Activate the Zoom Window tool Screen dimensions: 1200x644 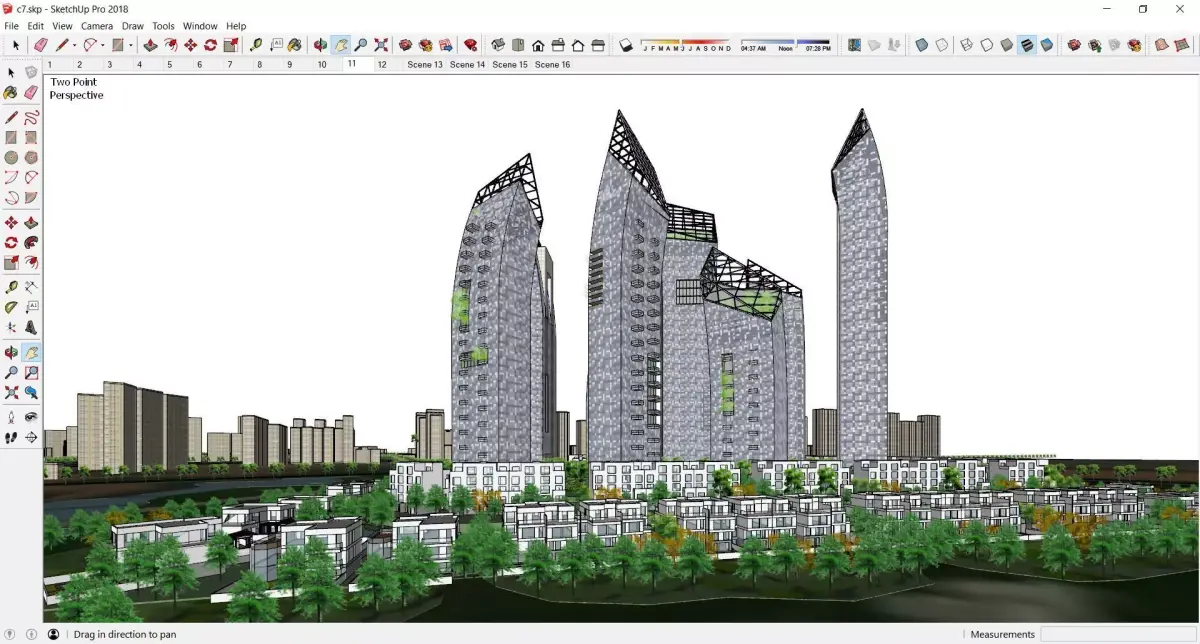click(31, 373)
